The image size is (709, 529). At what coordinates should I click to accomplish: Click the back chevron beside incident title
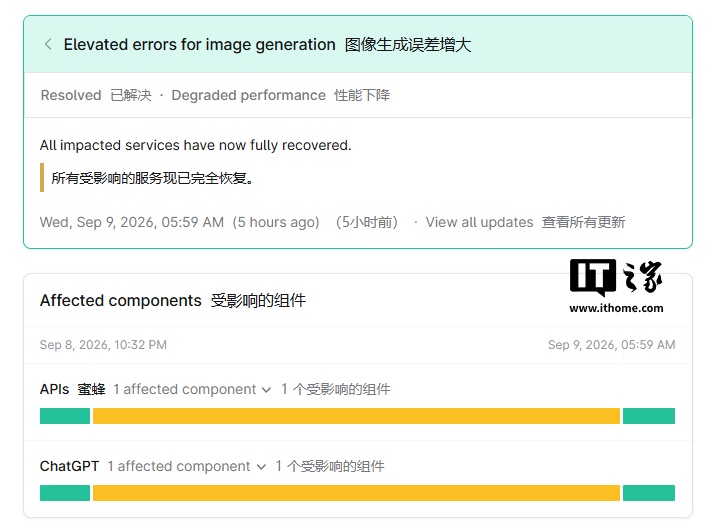pyautogui.click(x=48, y=44)
